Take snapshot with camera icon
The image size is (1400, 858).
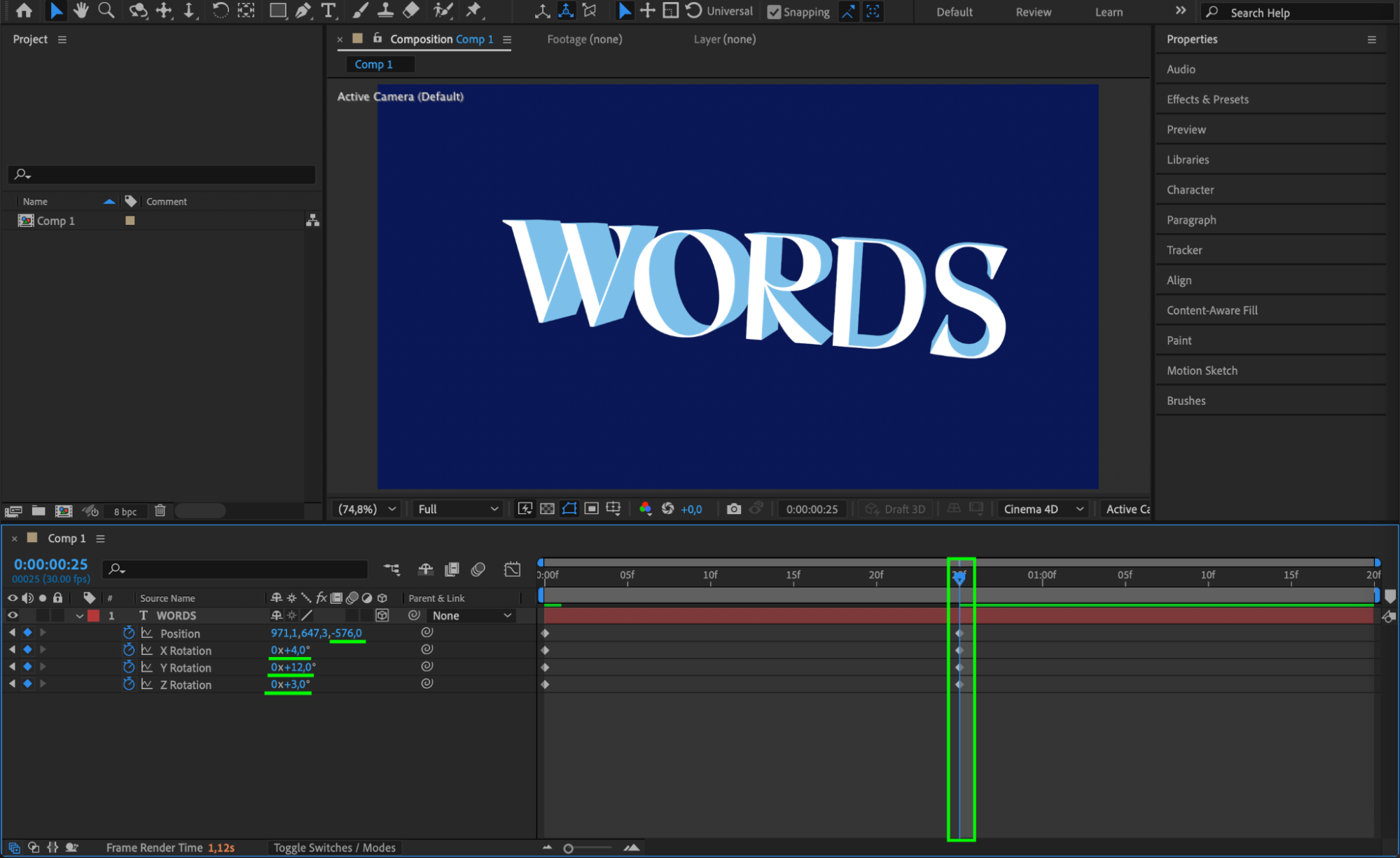point(733,509)
